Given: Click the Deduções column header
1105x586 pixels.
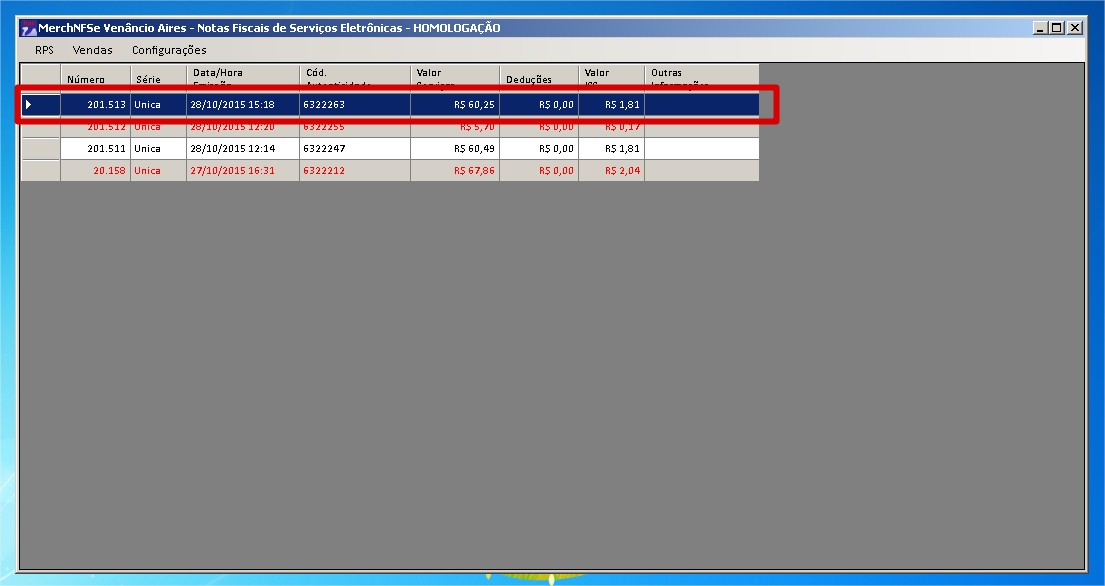Looking at the screenshot, I should click(x=539, y=77).
